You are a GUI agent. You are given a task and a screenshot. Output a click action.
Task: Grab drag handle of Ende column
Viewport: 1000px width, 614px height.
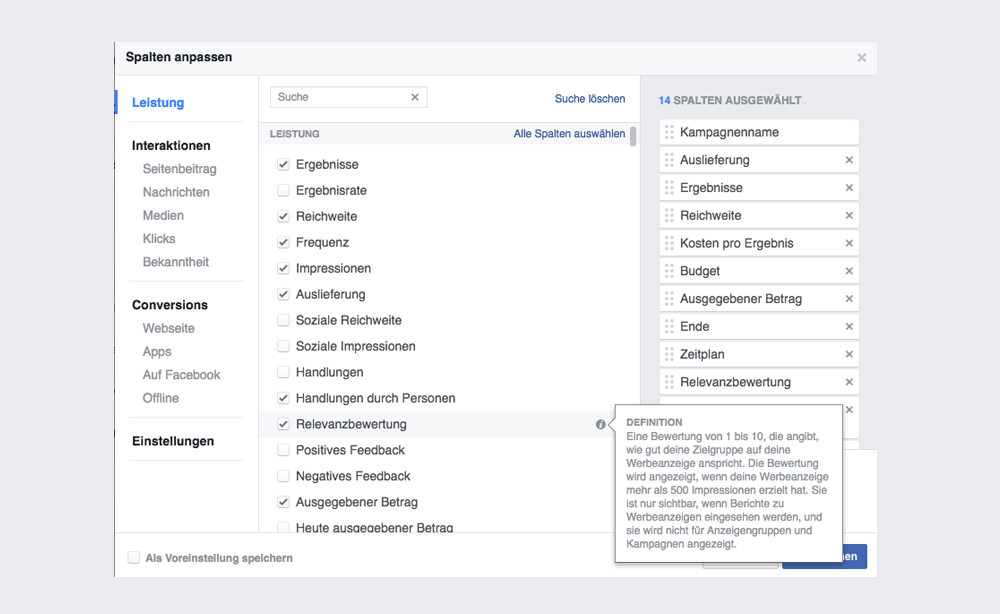(x=669, y=326)
